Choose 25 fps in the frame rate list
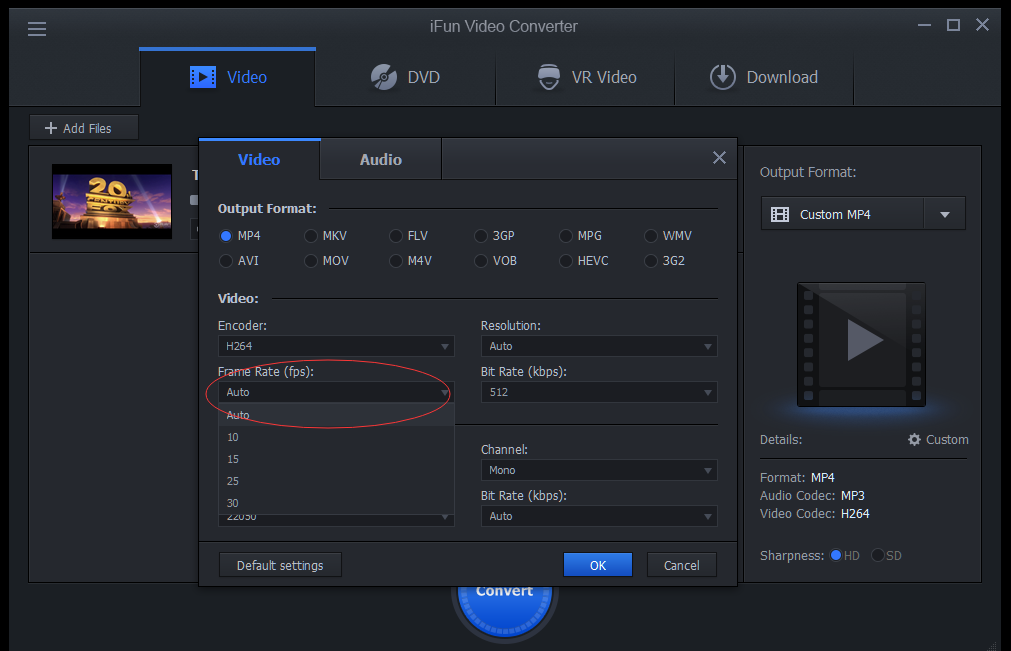The height and width of the screenshot is (651, 1011). [336, 481]
